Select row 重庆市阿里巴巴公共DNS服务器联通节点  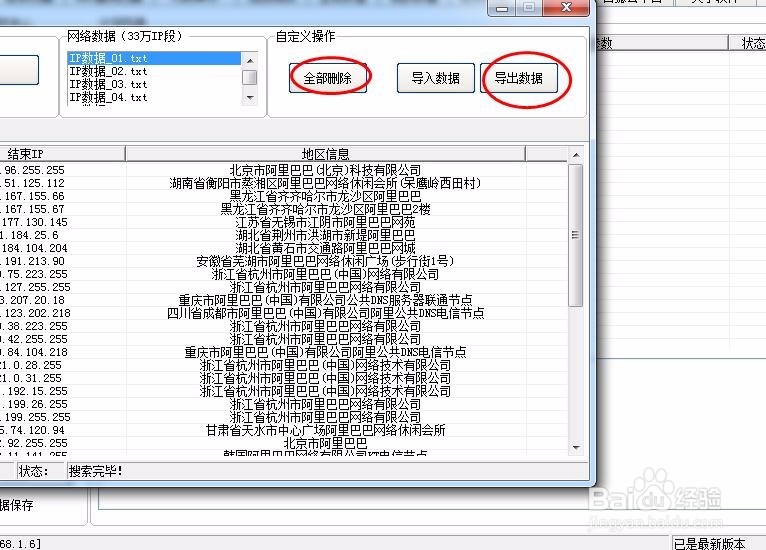[283, 300]
